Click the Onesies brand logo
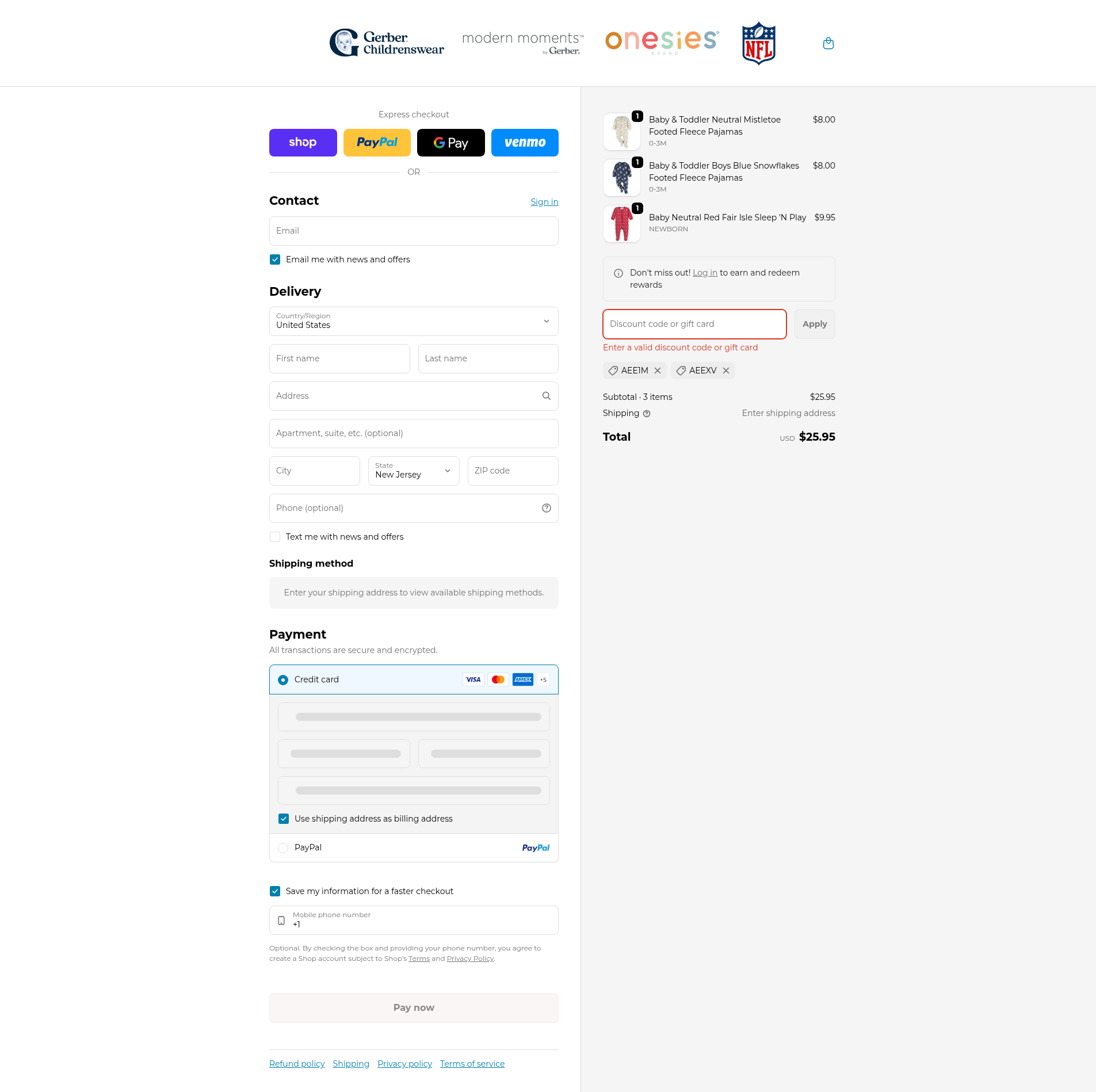 tap(662, 41)
